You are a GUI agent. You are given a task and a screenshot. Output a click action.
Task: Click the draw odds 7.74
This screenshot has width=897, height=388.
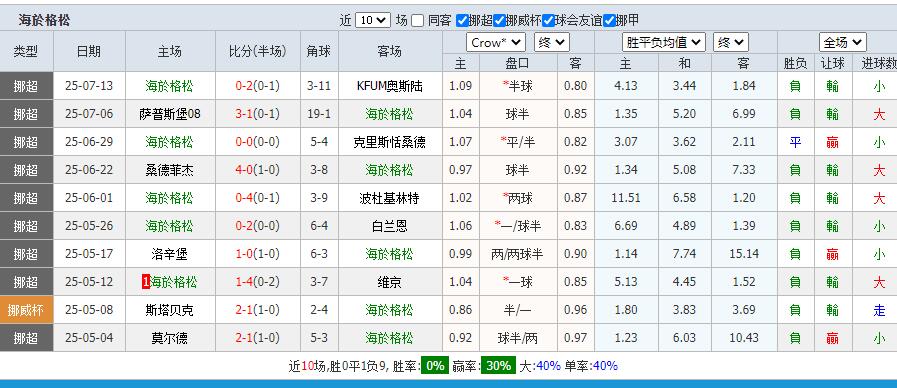pyautogui.click(x=685, y=254)
